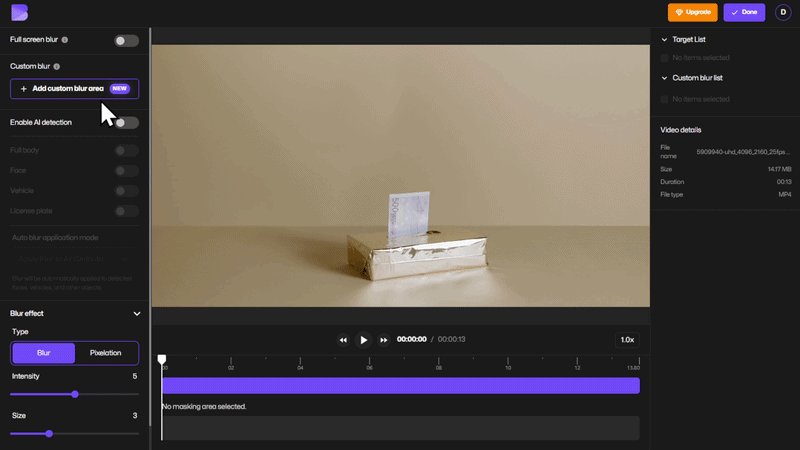Adjust the Size slider handle
The height and width of the screenshot is (450, 800).
(x=49, y=434)
